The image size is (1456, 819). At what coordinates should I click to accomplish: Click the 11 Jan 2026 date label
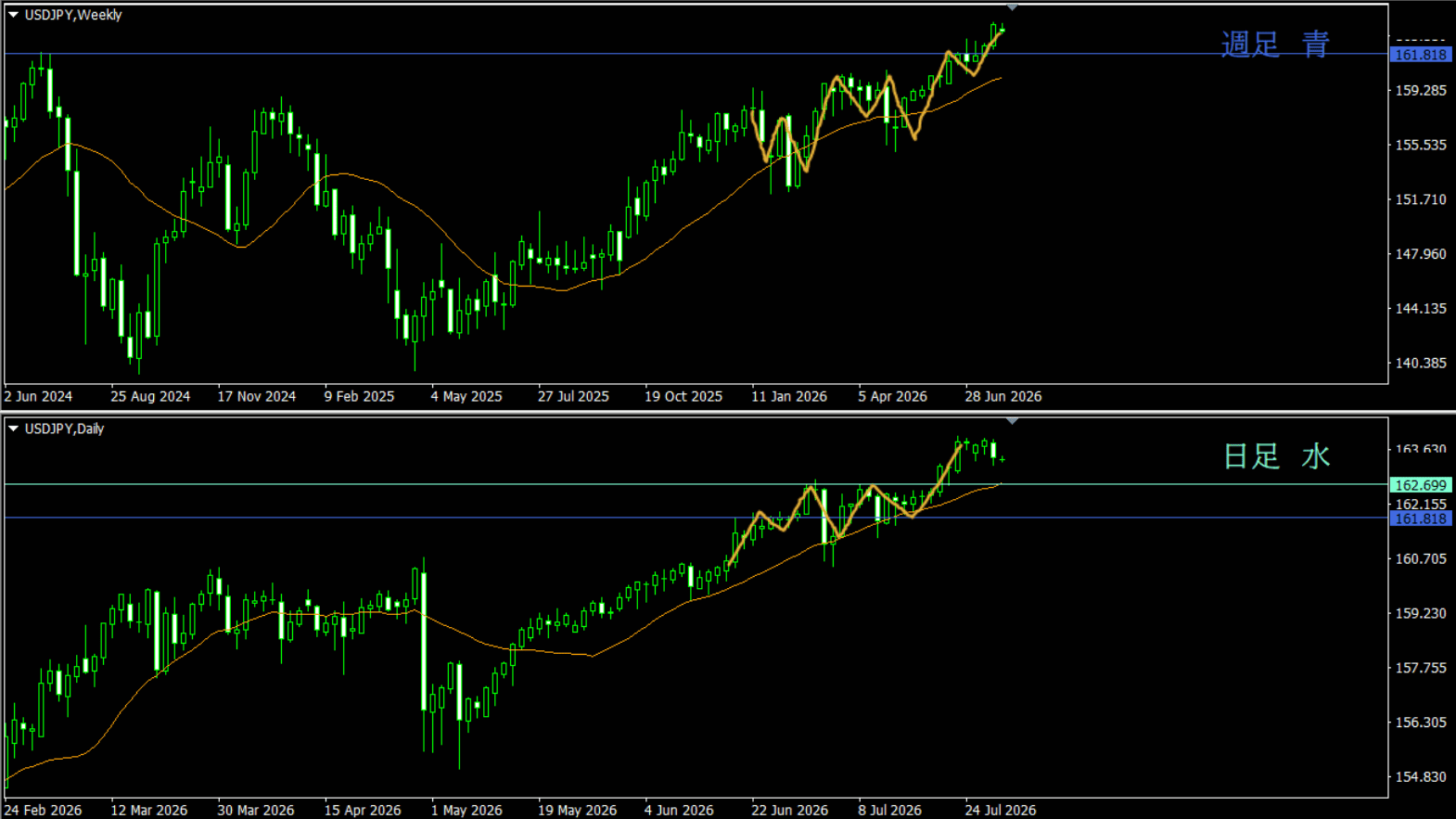(x=789, y=396)
